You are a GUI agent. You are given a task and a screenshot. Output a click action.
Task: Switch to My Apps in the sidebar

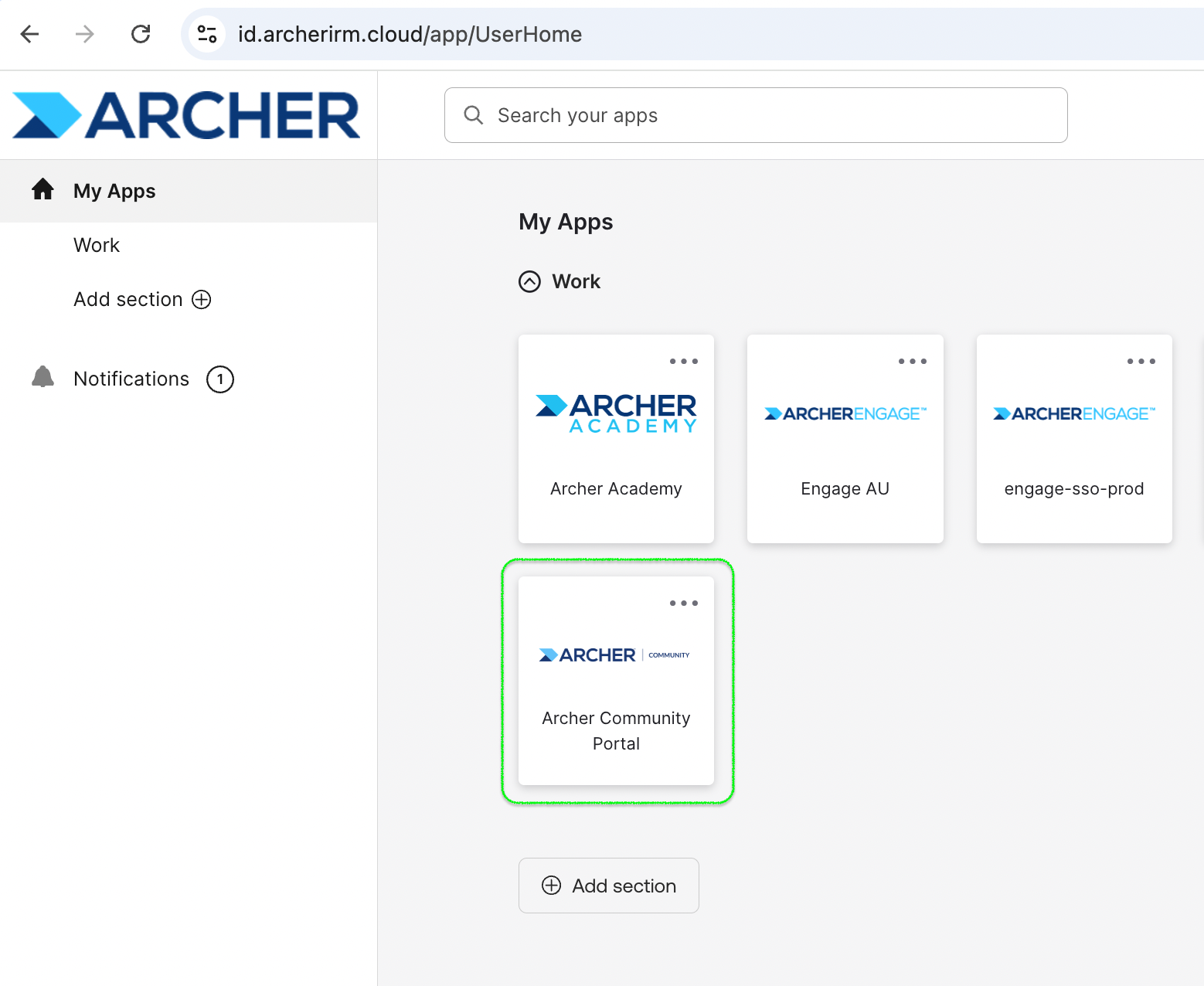114,190
